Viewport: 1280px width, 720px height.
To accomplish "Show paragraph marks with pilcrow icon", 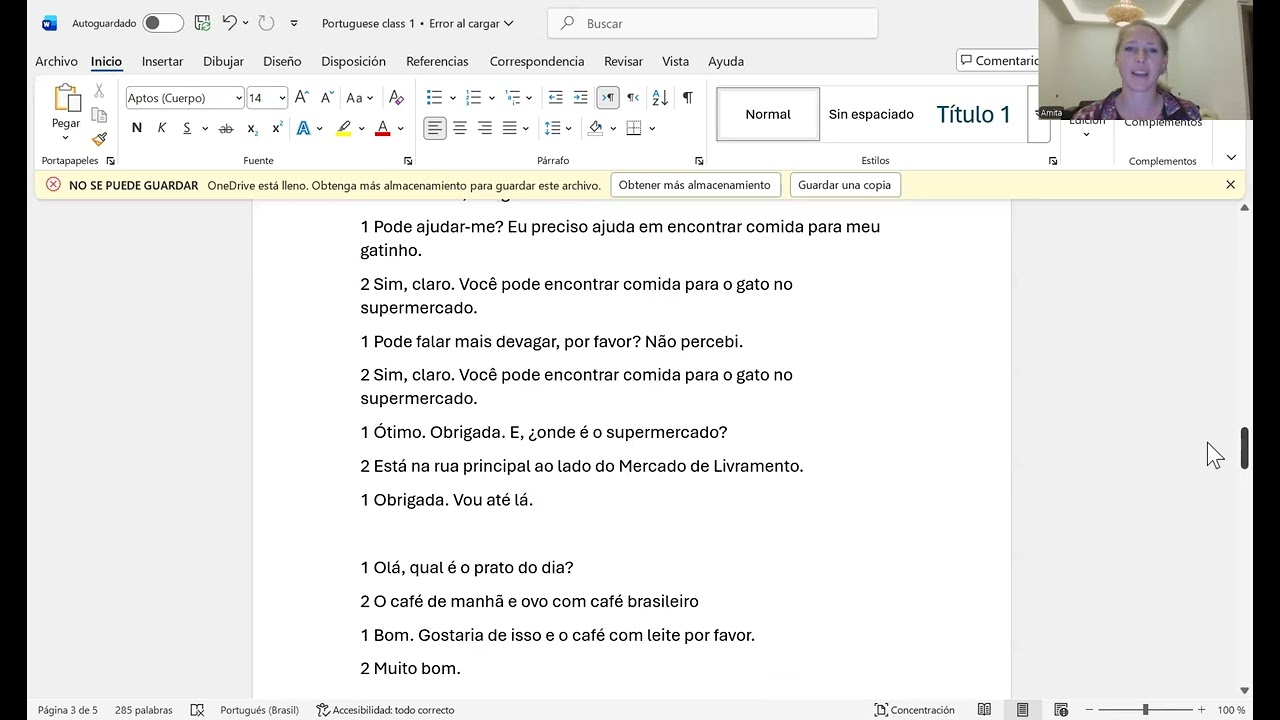I will (x=688, y=98).
